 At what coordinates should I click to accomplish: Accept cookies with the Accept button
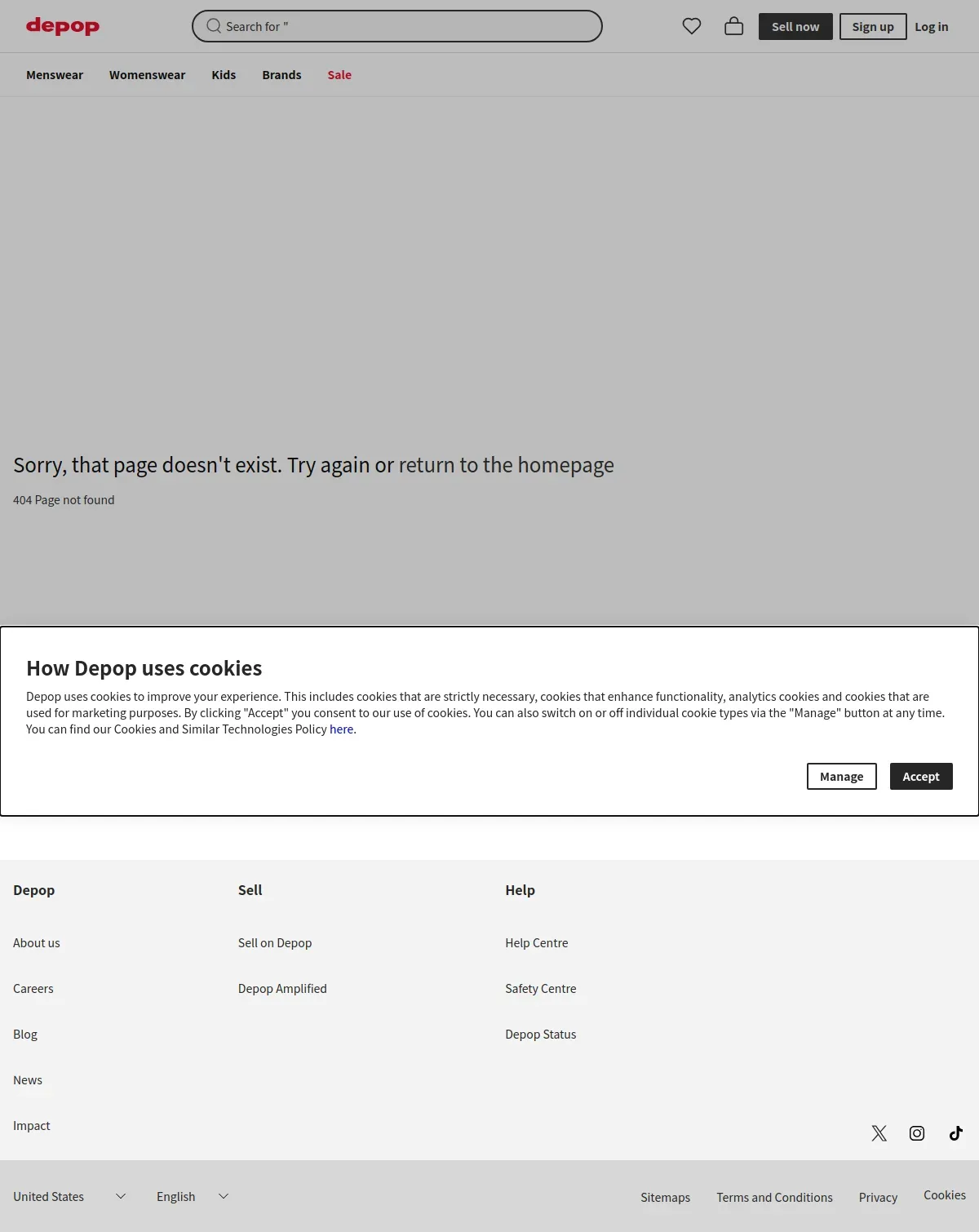click(921, 777)
